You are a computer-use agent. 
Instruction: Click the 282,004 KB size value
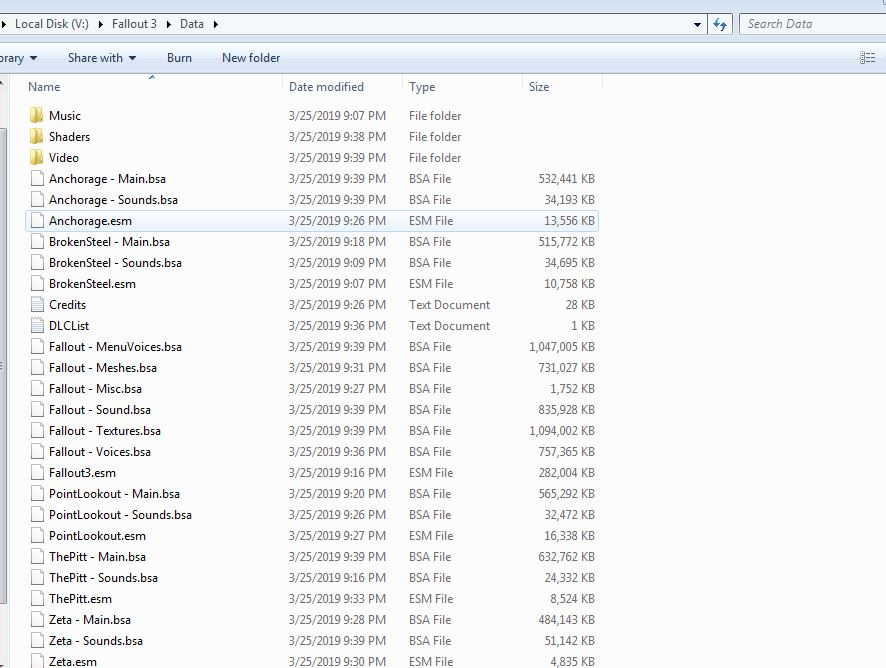point(566,472)
